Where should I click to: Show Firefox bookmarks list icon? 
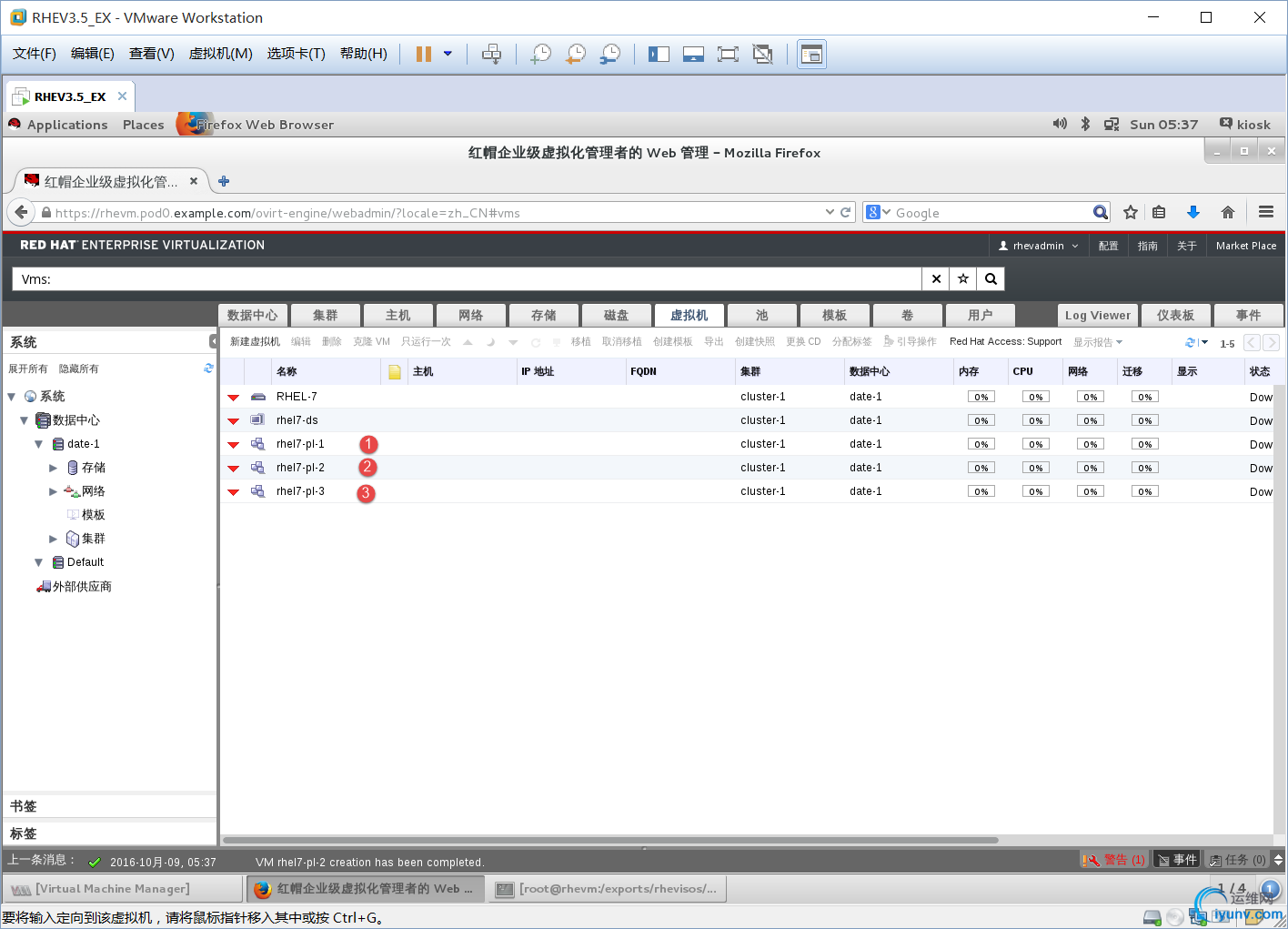pyautogui.click(x=1159, y=212)
